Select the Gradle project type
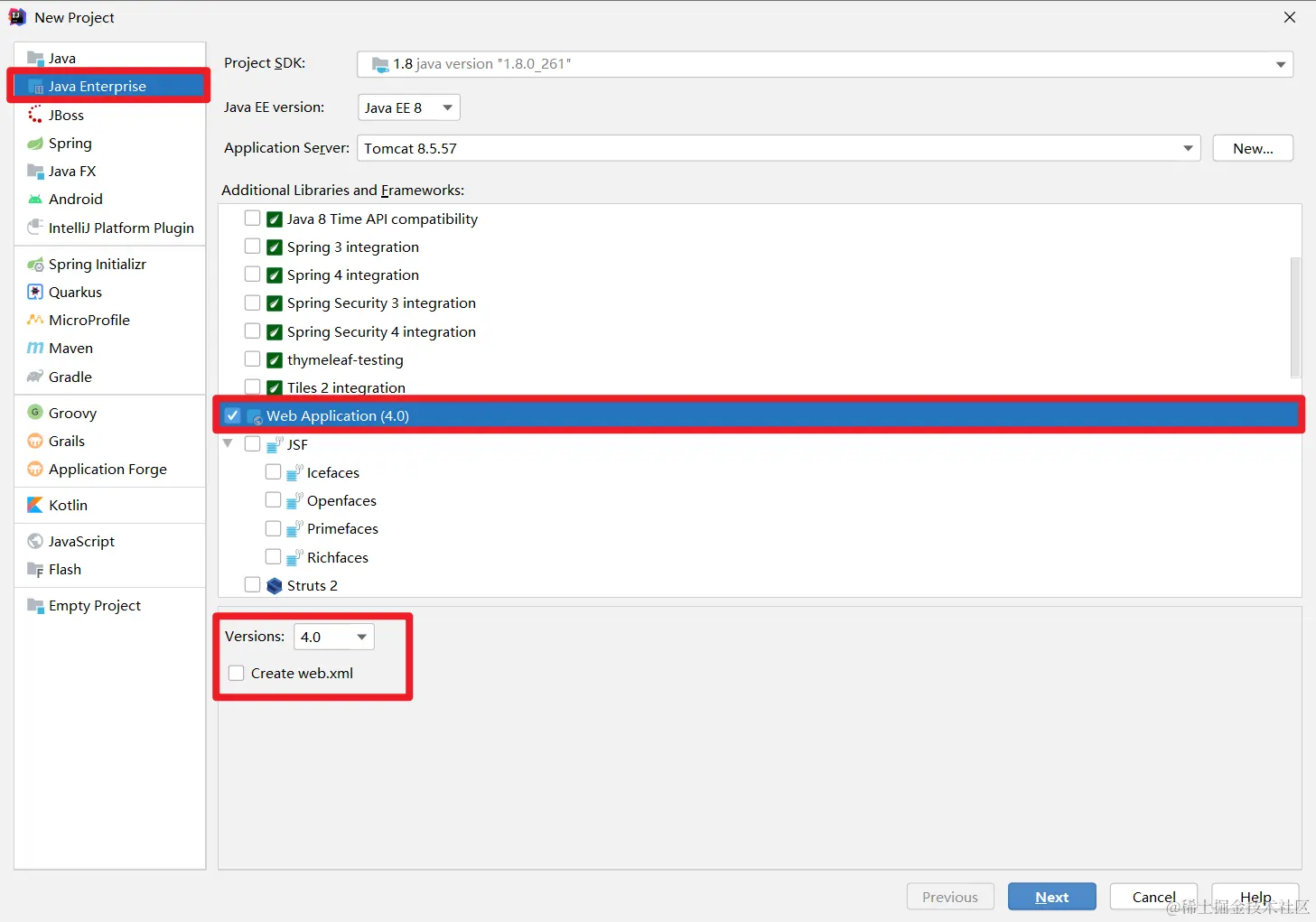The image size is (1316, 922). 109,377
